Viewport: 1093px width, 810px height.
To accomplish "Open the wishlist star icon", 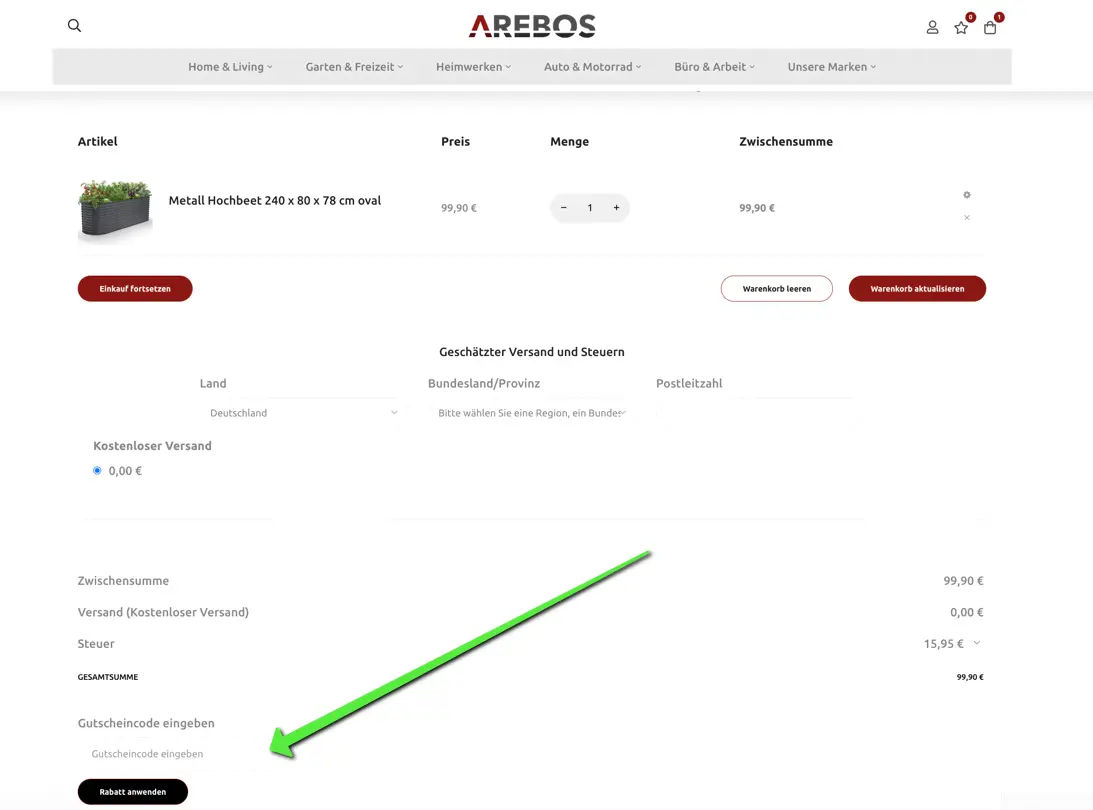I will tap(960, 28).
